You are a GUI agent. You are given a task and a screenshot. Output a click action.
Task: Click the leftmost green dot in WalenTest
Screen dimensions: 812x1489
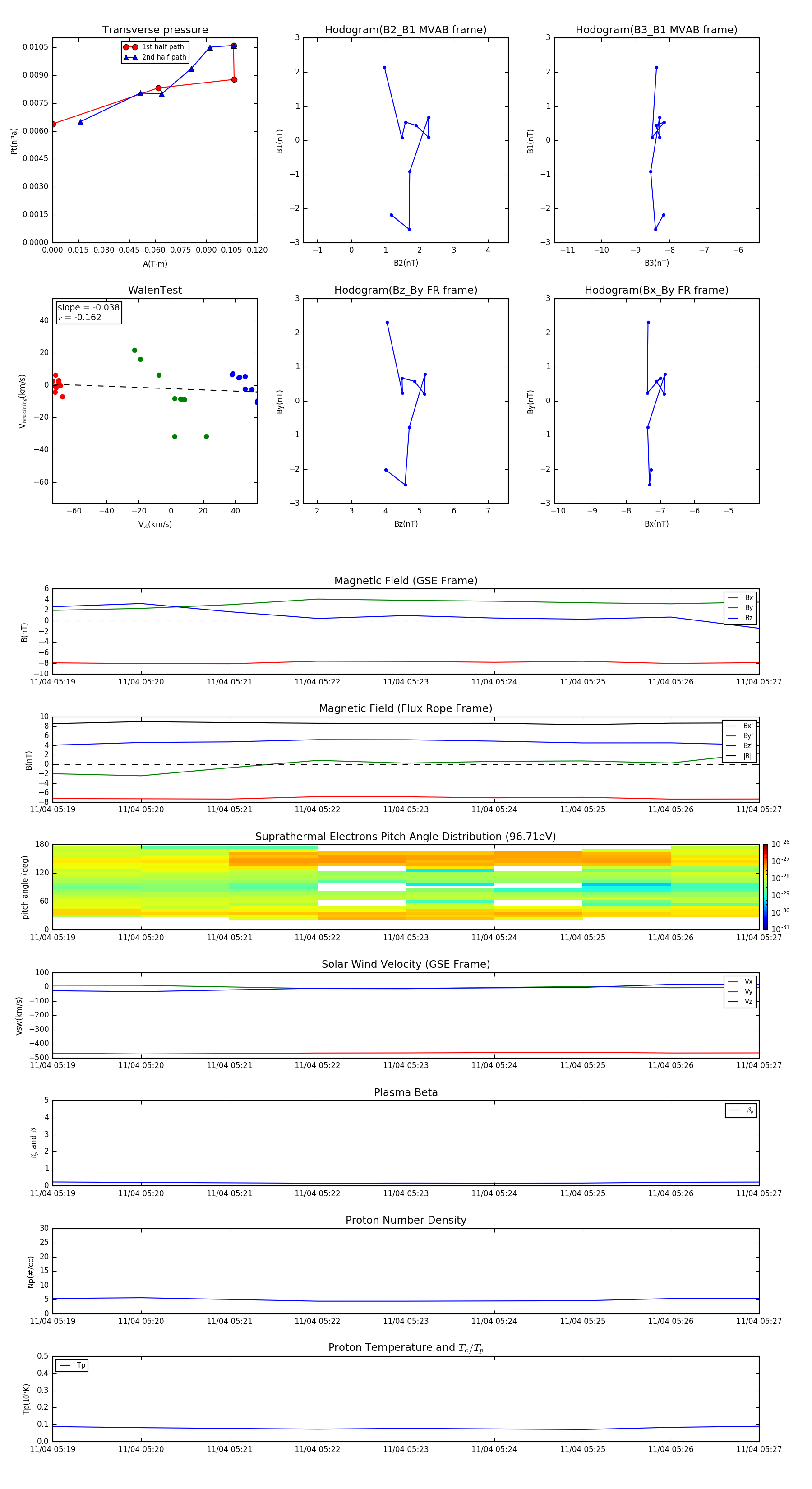pyautogui.click(x=135, y=350)
